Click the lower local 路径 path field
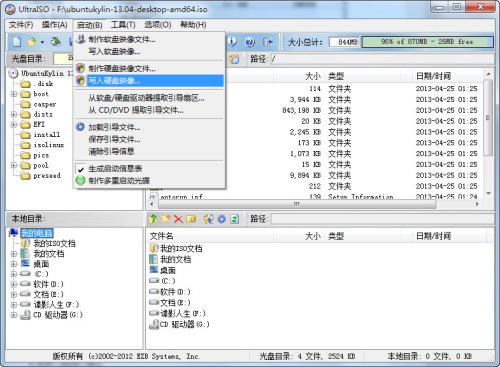The height and width of the screenshot is (367, 500). pos(382,219)
